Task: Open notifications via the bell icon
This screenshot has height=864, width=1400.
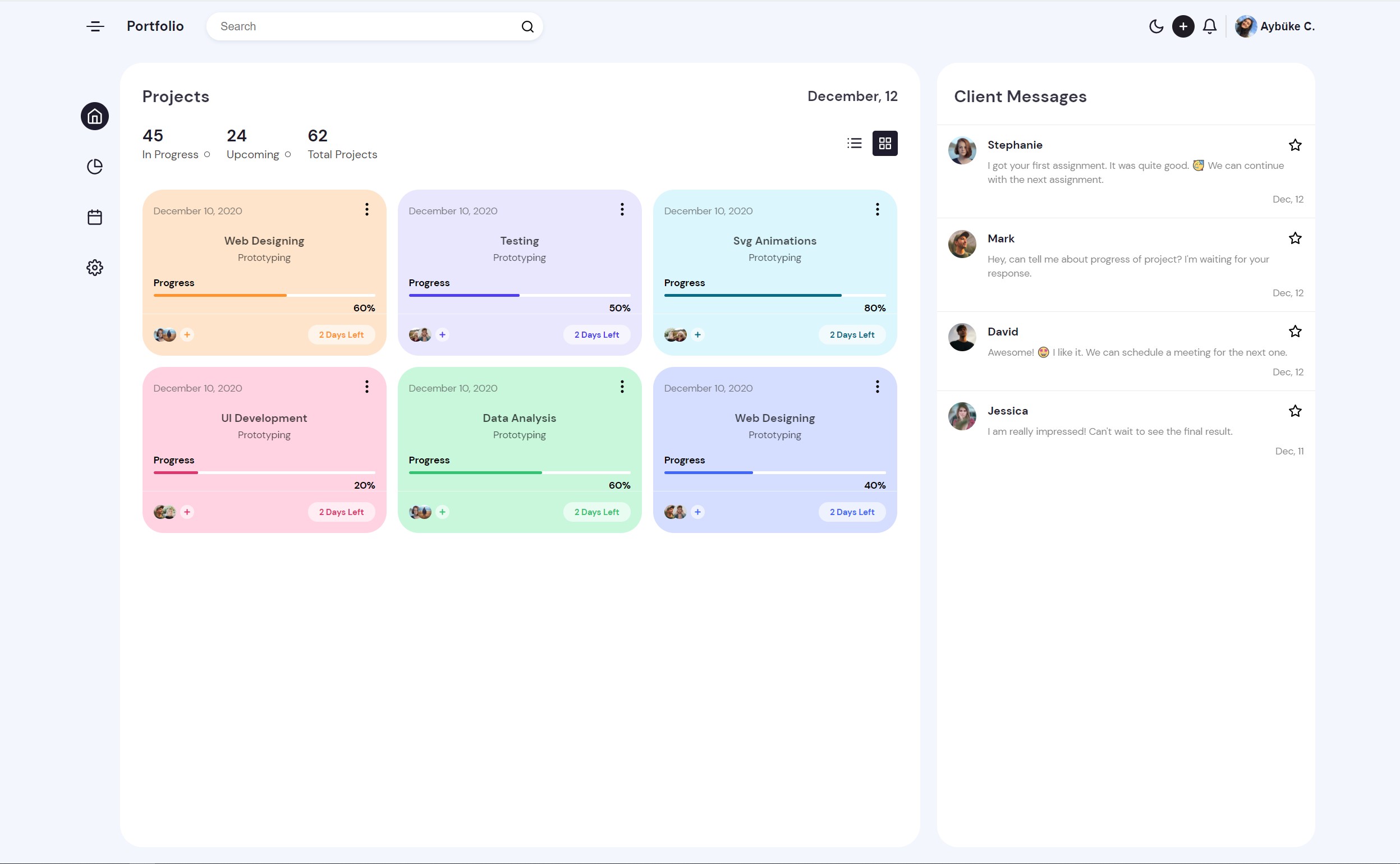Action: [1209, 26]
